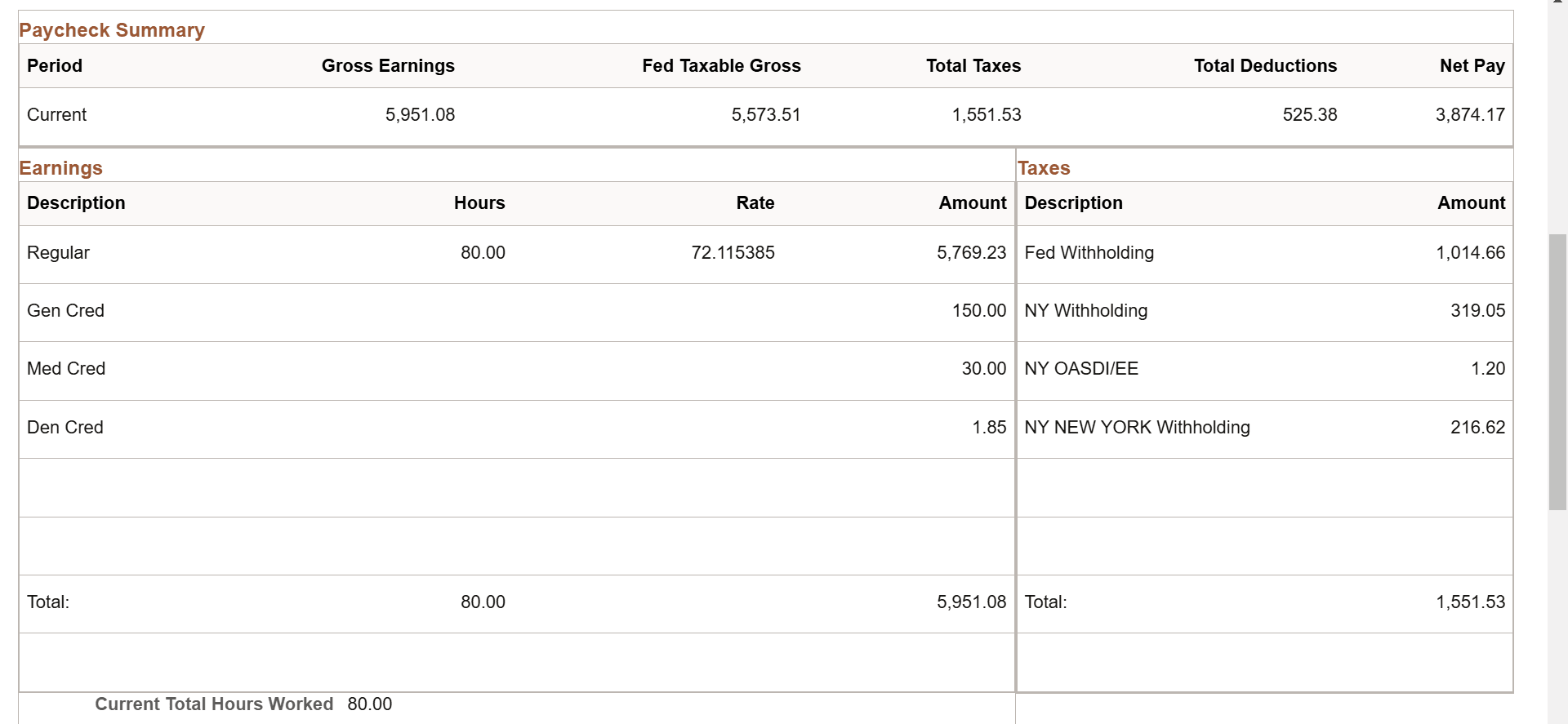
Task: Click the Gross Earnings column header
Action: click(388, 66)
